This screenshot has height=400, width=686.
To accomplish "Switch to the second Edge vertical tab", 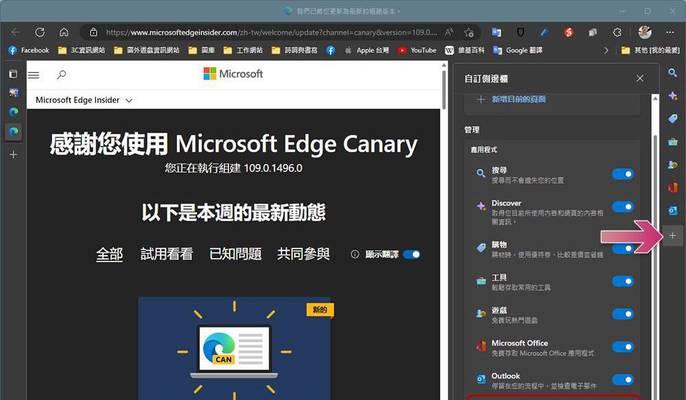I will pyautogui.click(x=14, y=112).
